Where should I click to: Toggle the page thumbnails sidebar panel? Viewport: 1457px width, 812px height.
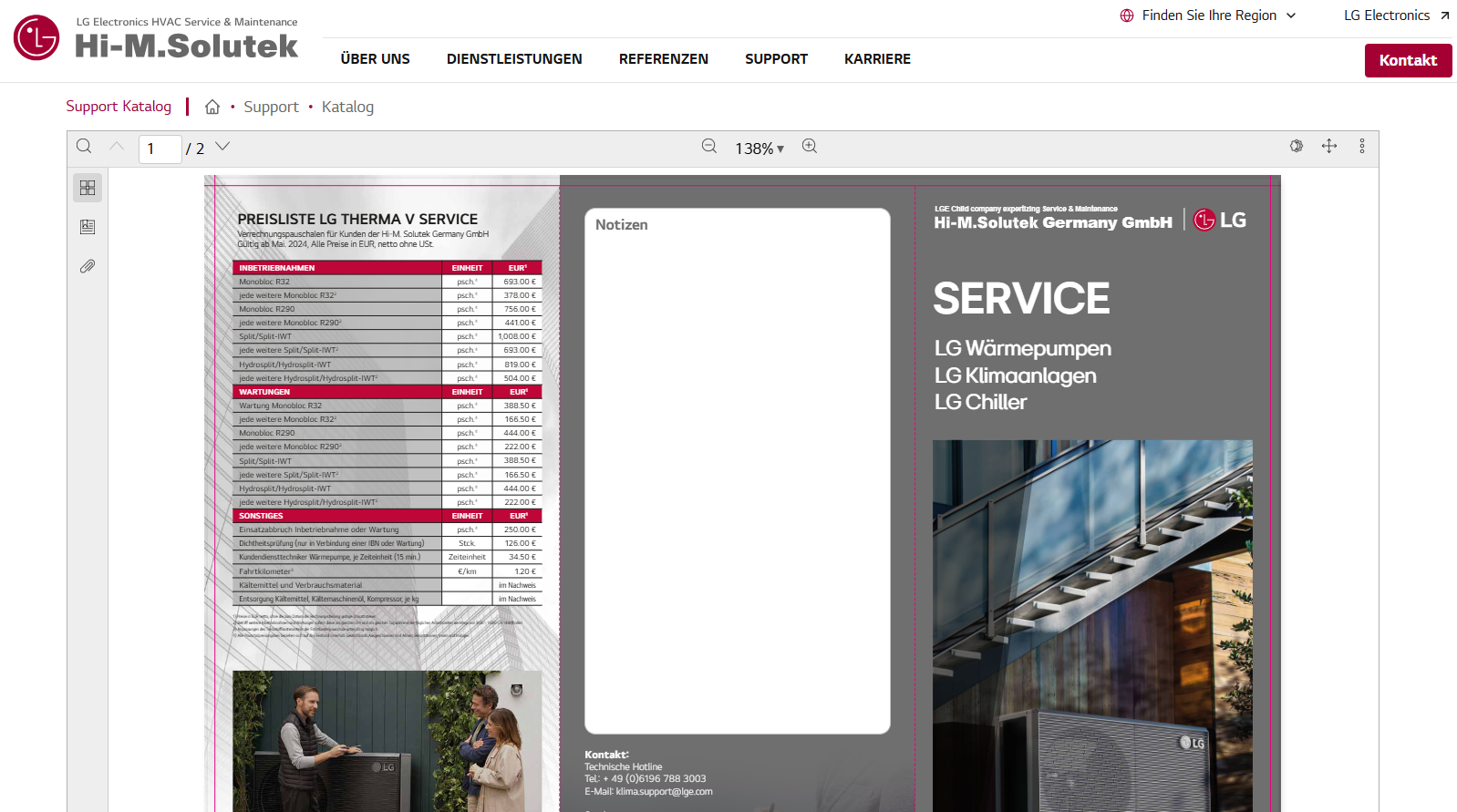click(88, 188)
